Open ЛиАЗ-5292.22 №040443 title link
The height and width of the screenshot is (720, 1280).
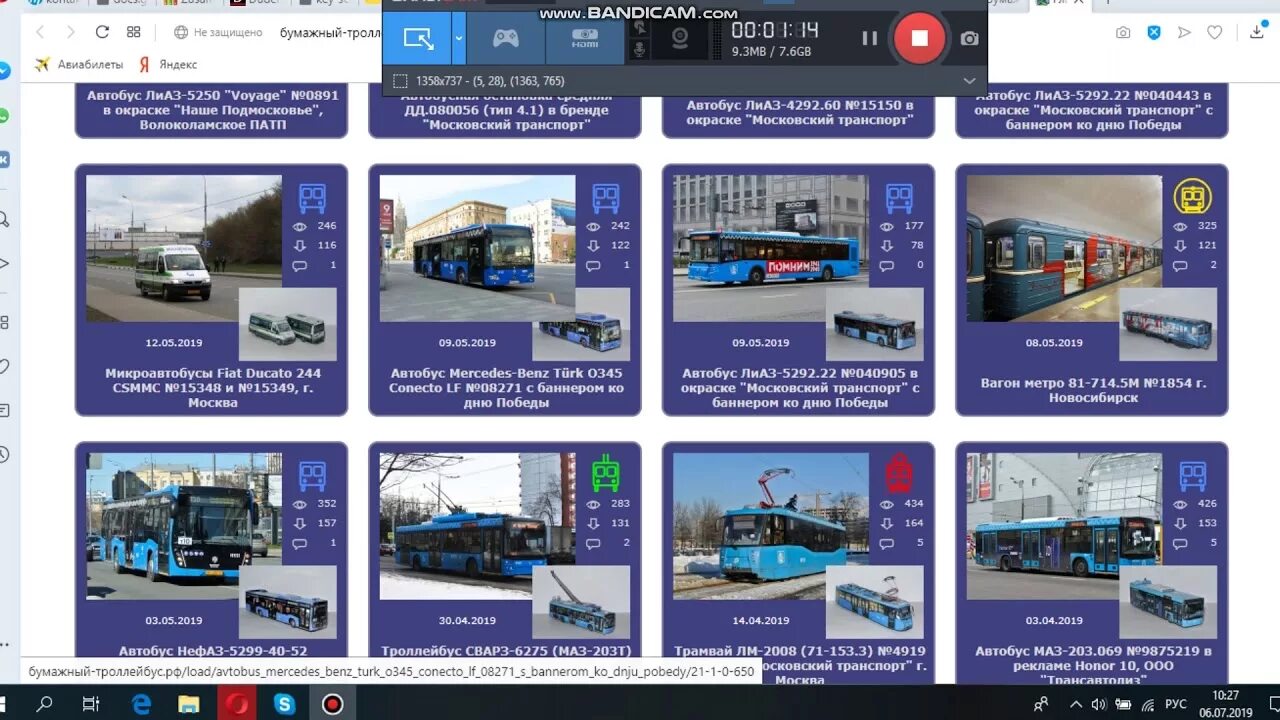click(x=1093, y=110)
